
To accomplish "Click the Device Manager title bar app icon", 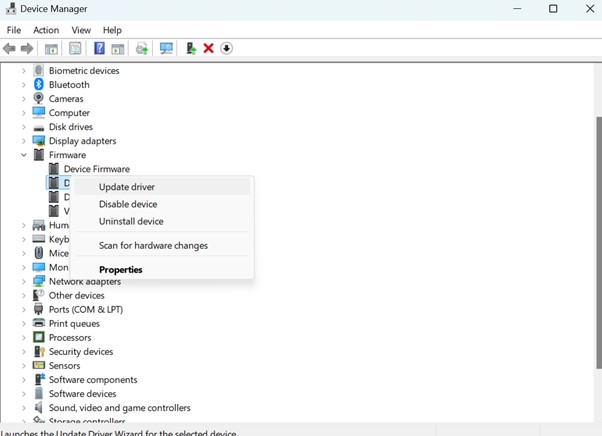I will tap(11, 8).
